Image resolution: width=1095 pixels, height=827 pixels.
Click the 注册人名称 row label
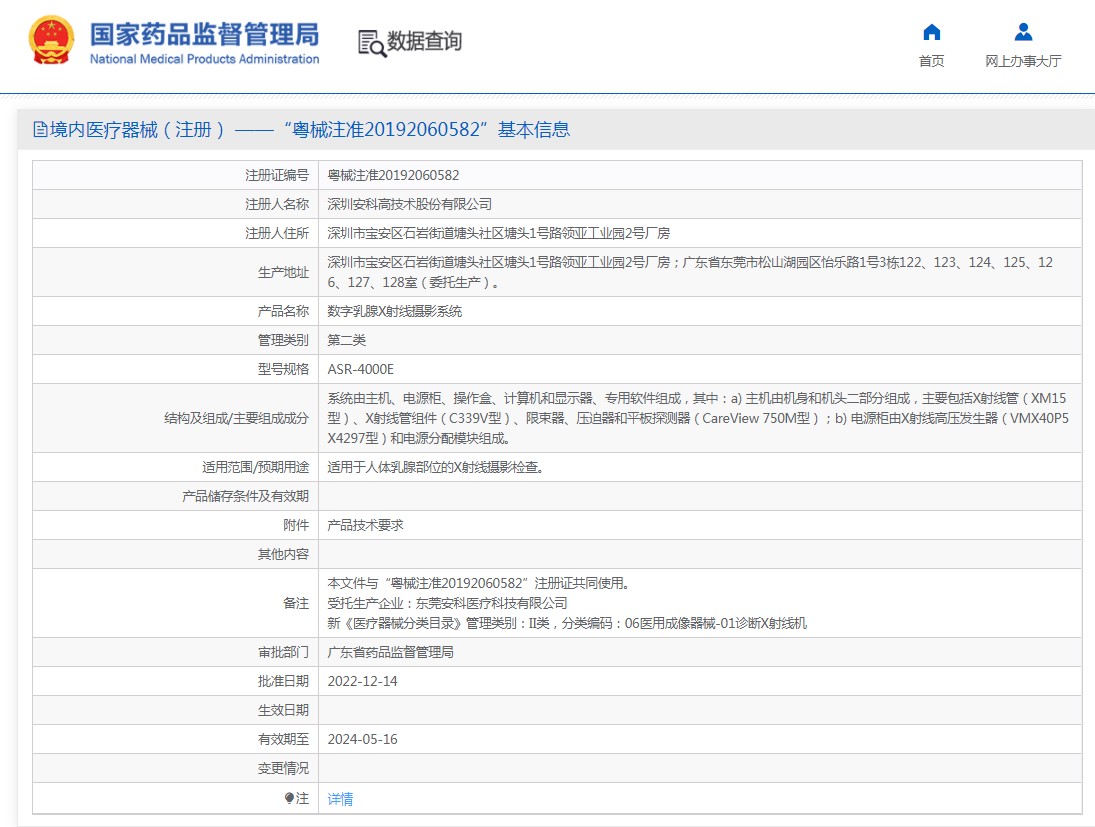(277, 204)
